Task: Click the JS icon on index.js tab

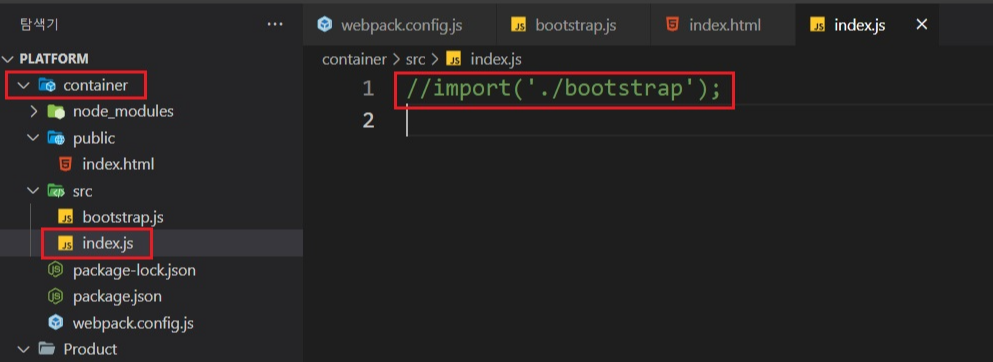Action: pos(818,25)
